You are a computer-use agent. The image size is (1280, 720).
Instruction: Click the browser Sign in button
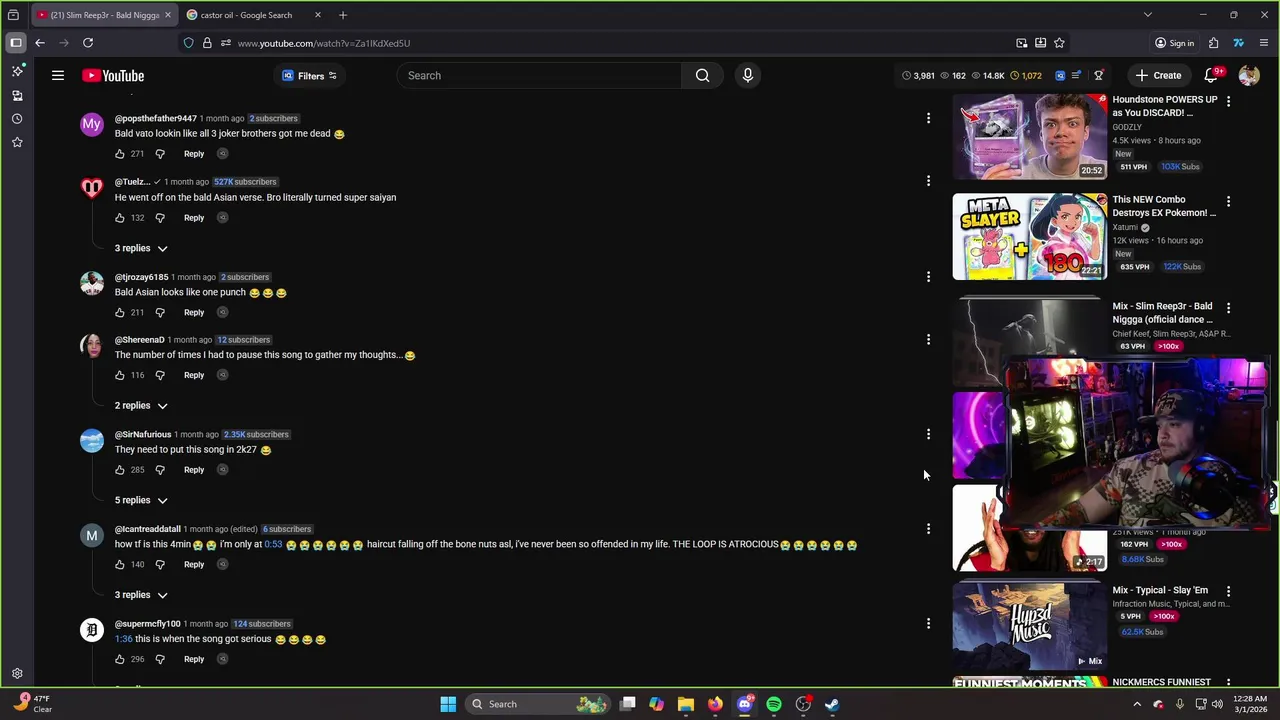click(x=1175, y=43)
